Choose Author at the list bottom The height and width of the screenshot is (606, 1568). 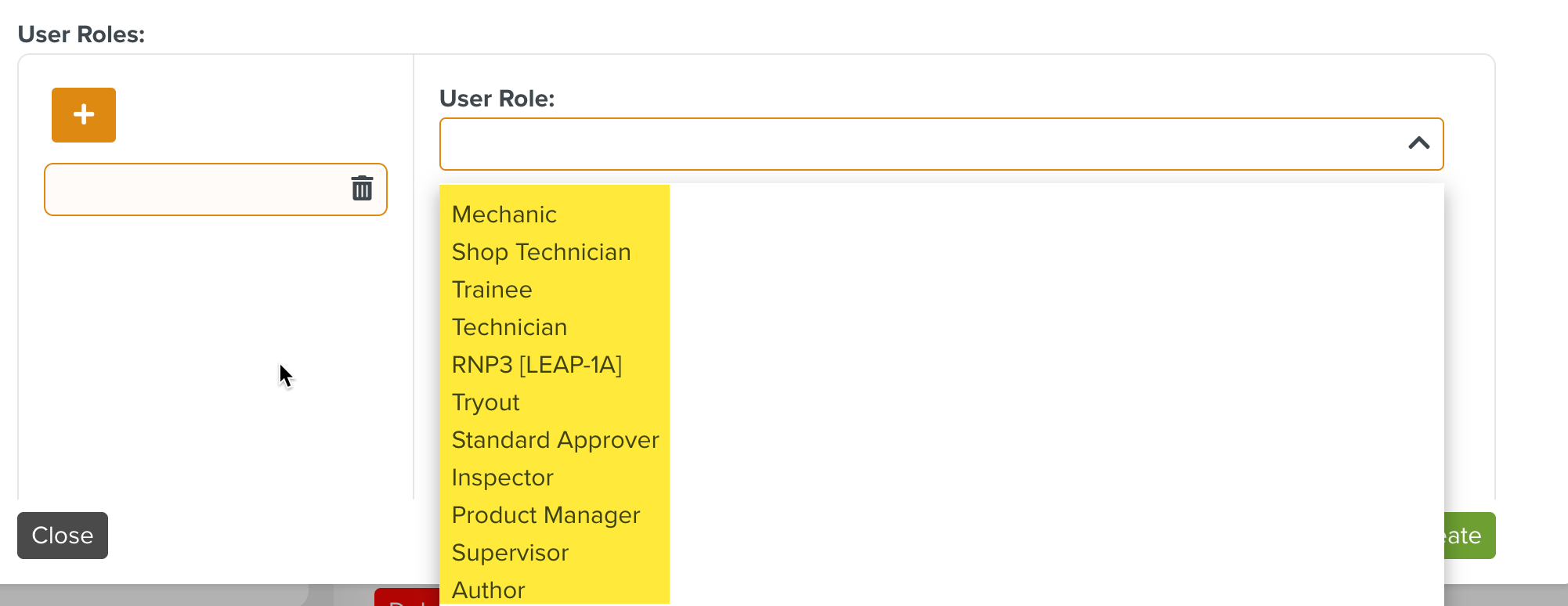(x=488, y=590)
